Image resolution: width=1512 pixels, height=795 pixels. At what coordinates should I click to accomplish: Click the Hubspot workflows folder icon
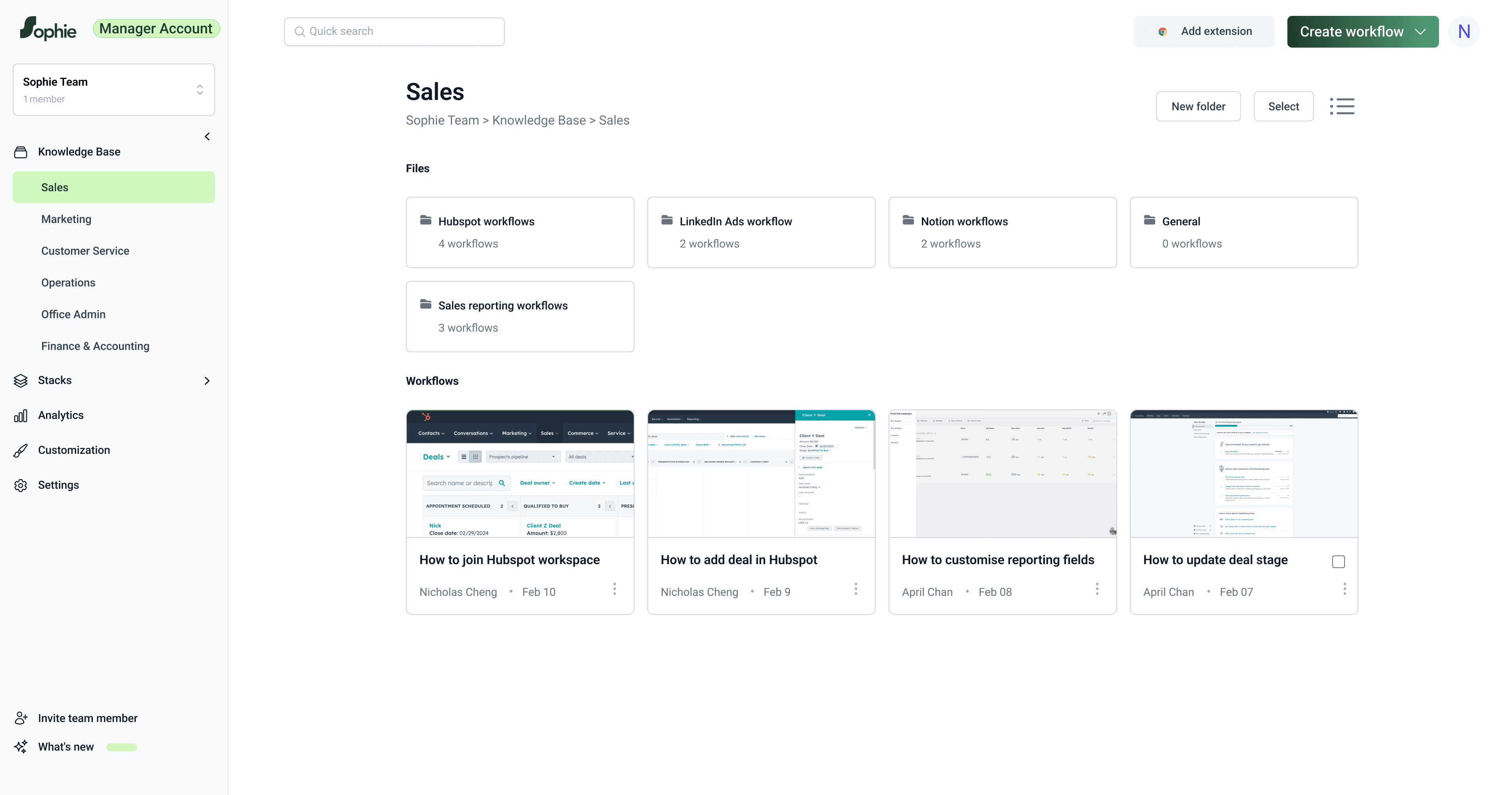point(426,220)
